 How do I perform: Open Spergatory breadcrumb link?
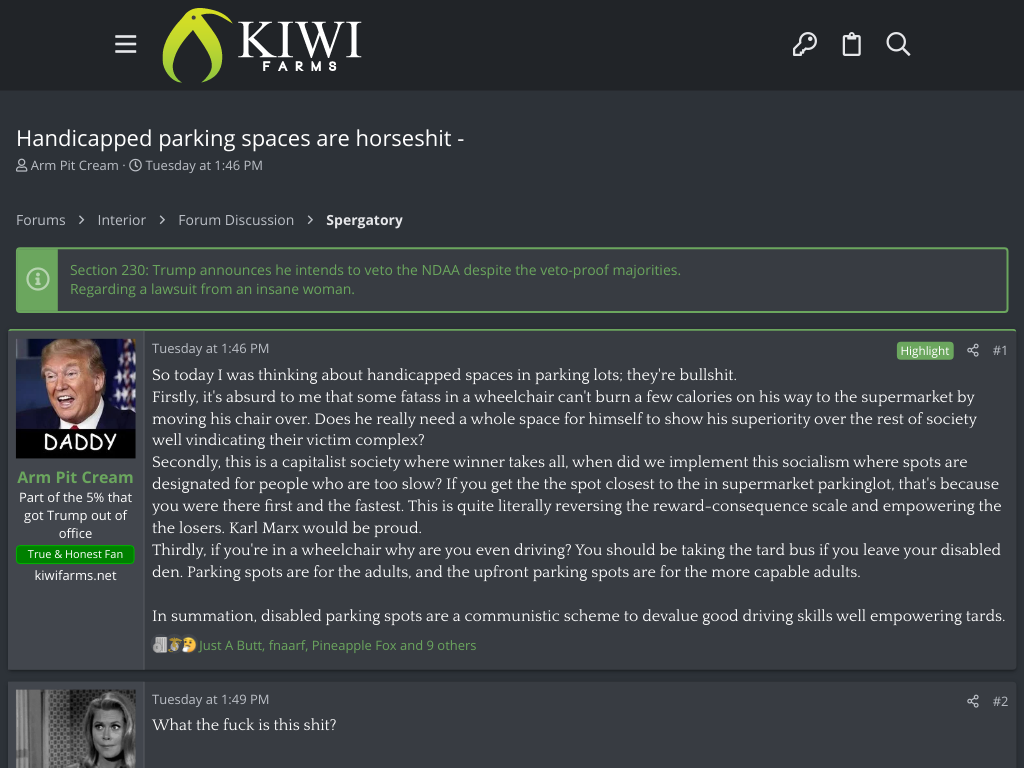point(364,220)
